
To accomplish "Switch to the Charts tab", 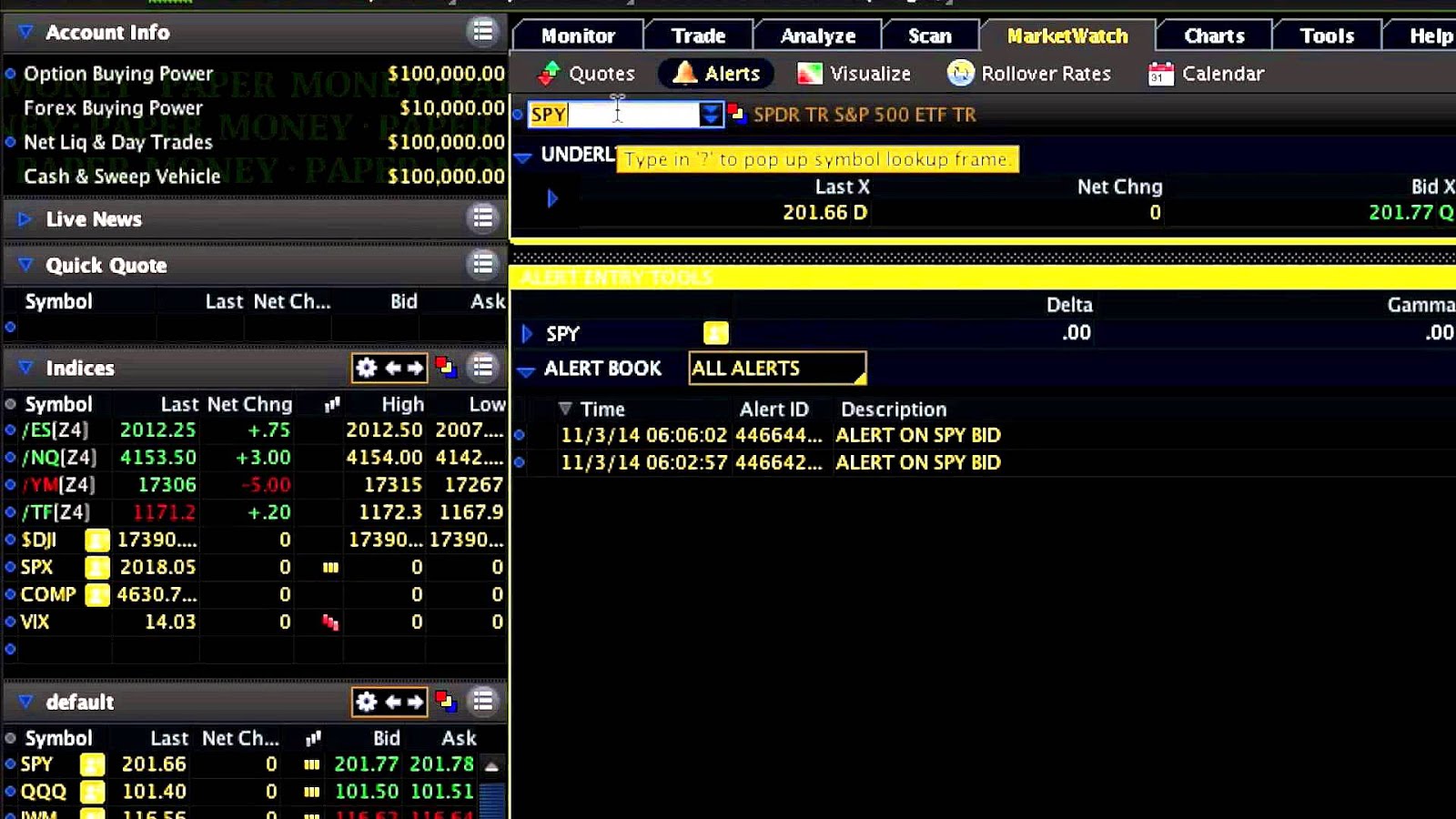I will tap(1213, 35).
